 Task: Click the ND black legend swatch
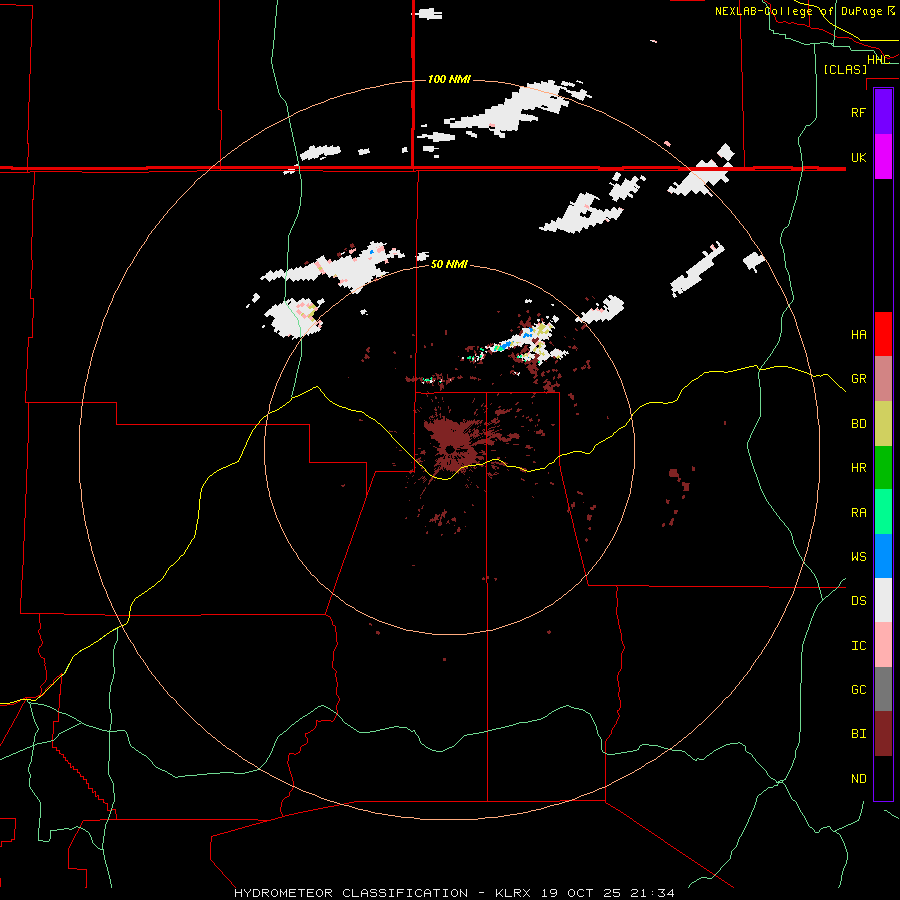pyautogui.click(x=883, y=778)
